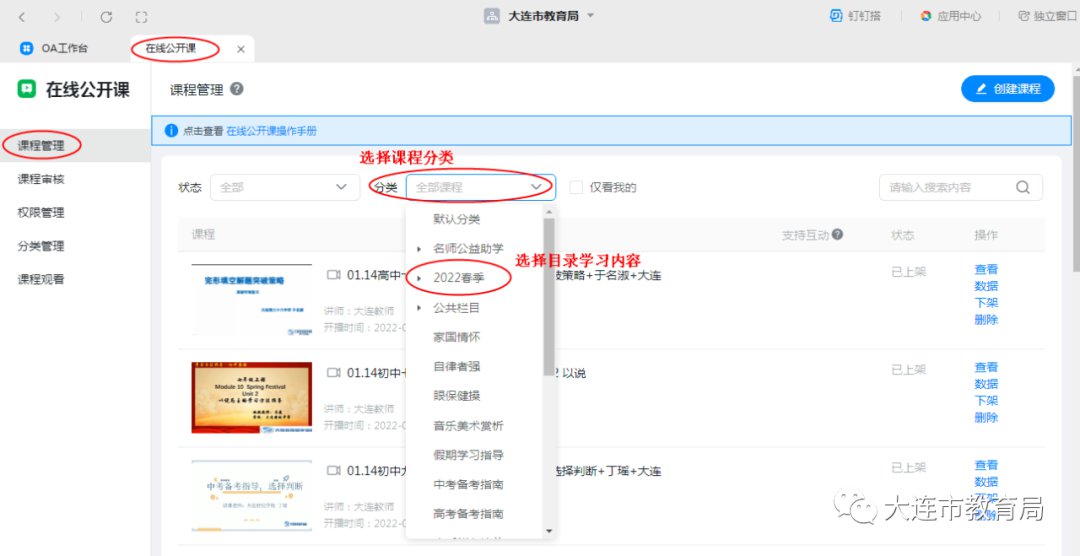Expand the 2022春季 category
1080x556 pixels.
(x=419, y=278)
